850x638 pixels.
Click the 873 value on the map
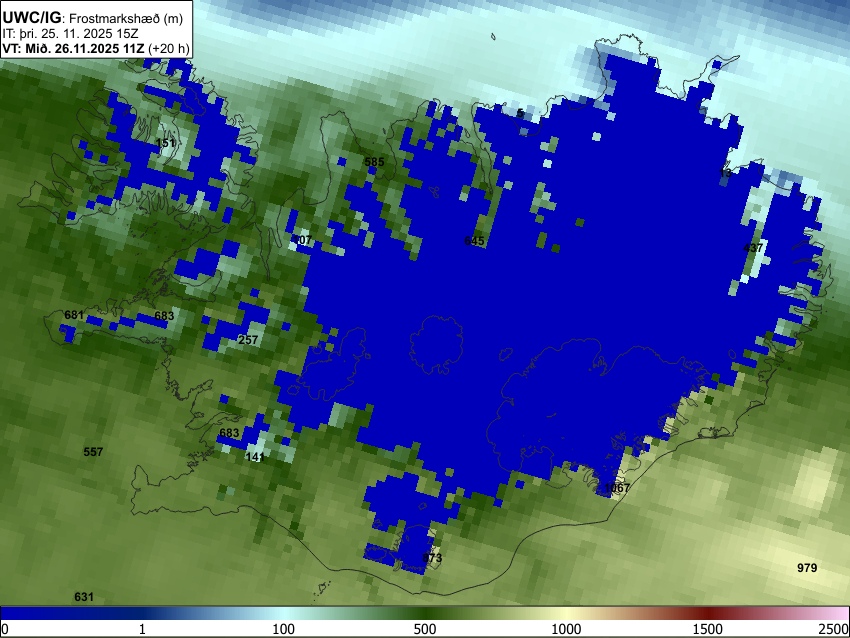pos(432,558)
